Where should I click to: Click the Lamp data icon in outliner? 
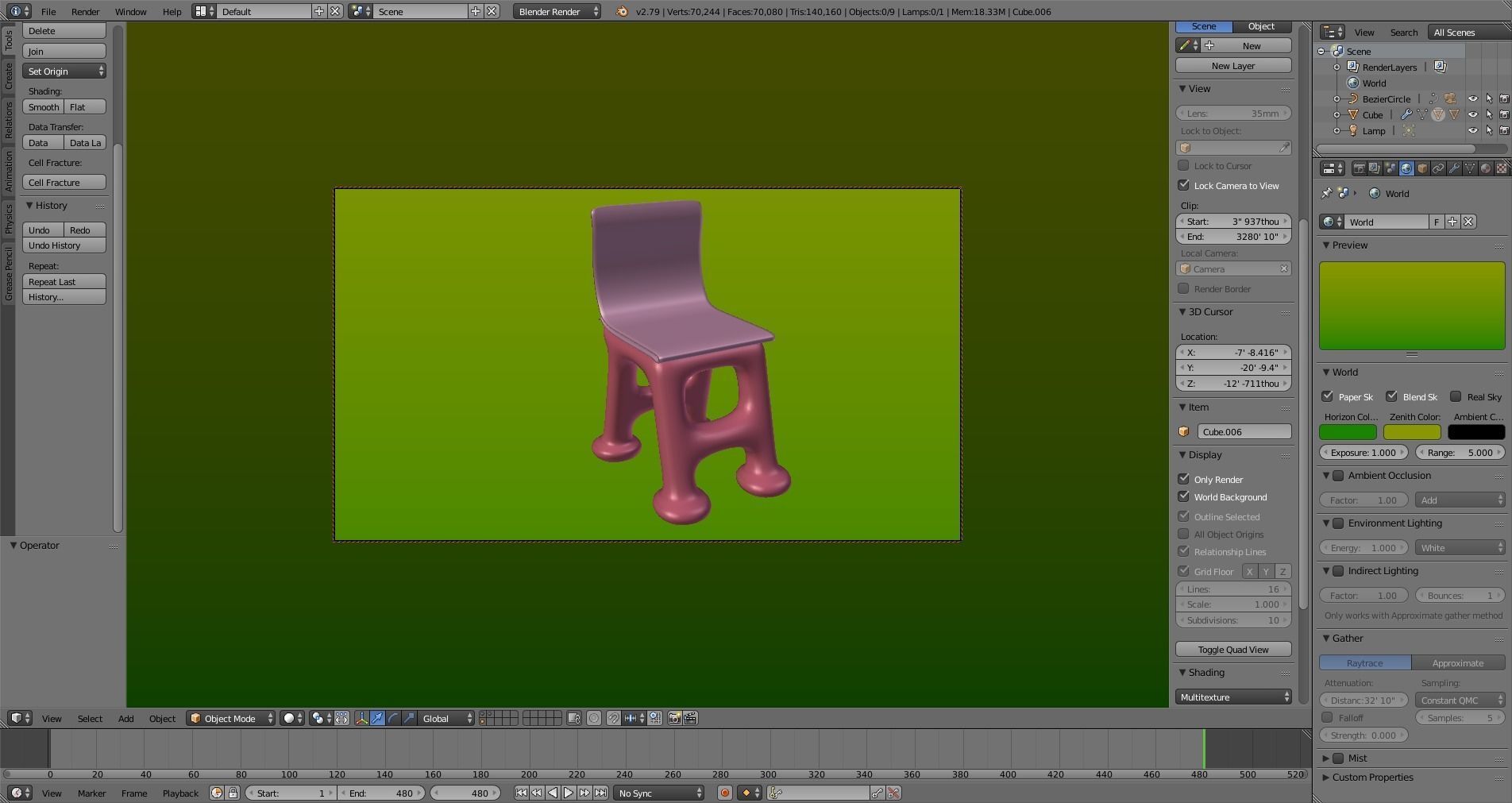[1409, 130]
